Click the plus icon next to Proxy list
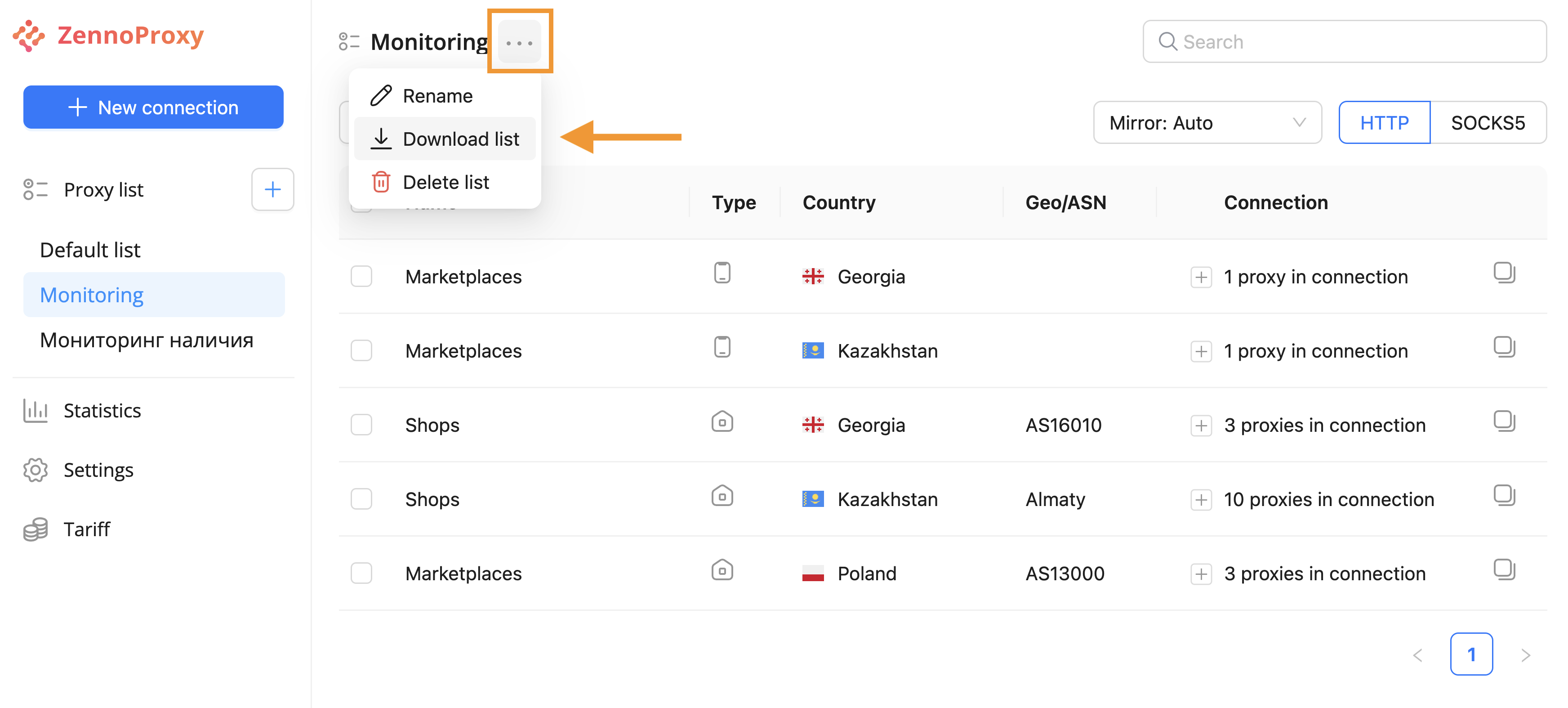The width and height of the screenshot is (1568, 708). click(x=272, y=189)
